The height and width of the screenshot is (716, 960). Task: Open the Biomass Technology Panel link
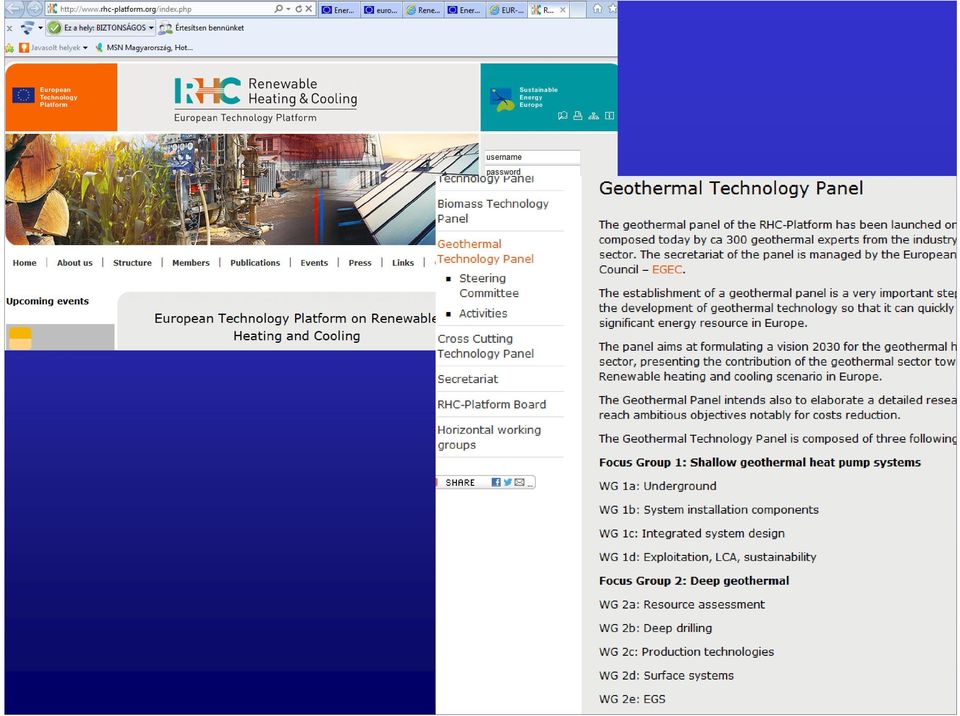493,211
